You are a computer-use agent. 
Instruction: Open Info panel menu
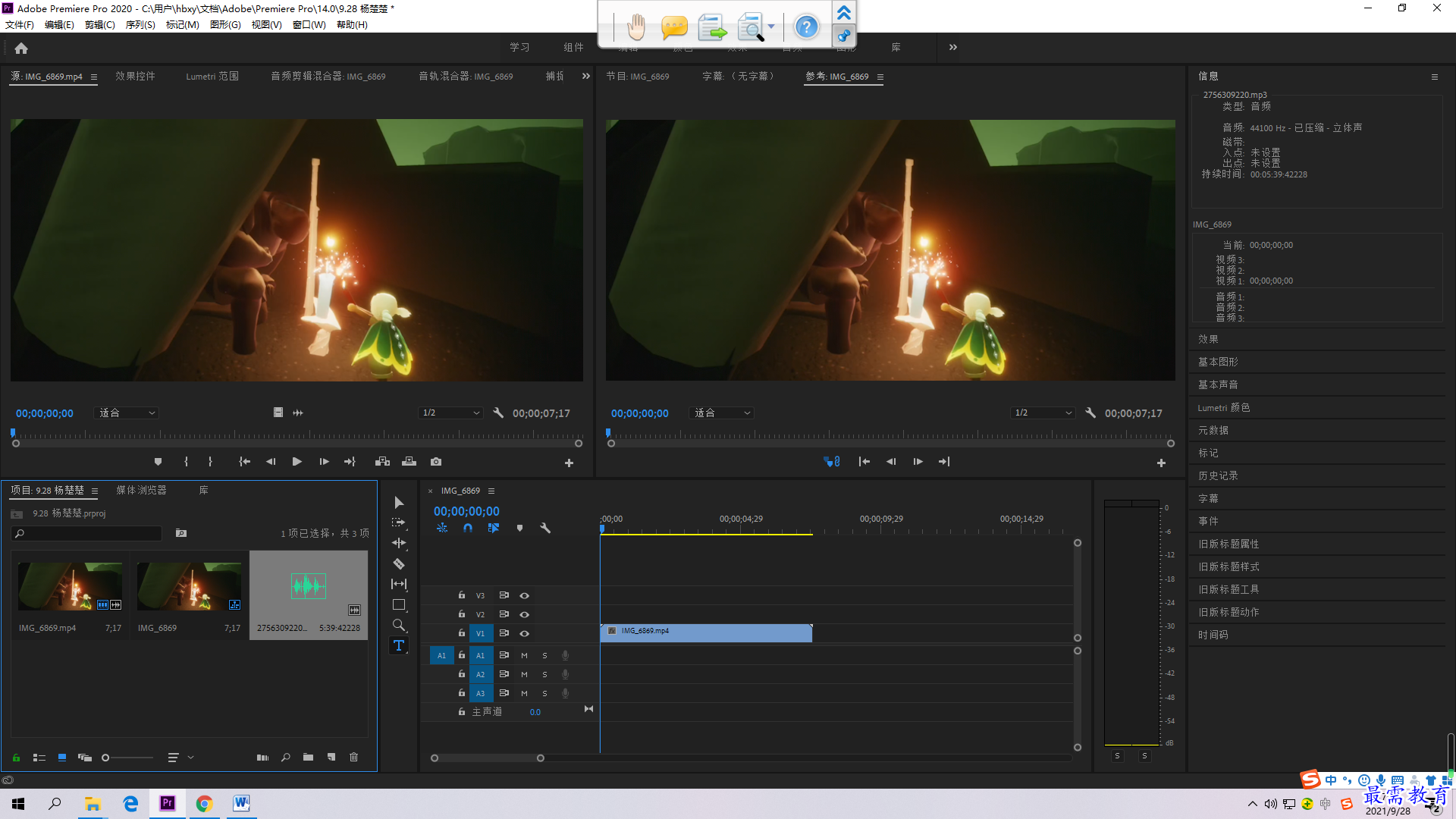(x=1435, y=77)
